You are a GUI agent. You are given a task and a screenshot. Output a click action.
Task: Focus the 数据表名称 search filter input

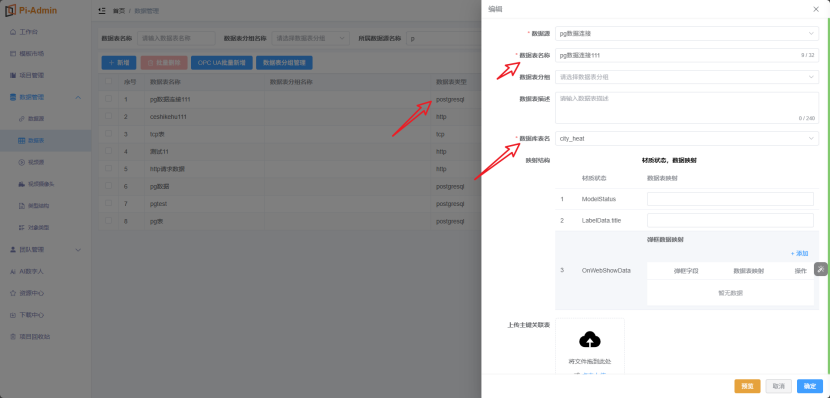pos(176,38)
